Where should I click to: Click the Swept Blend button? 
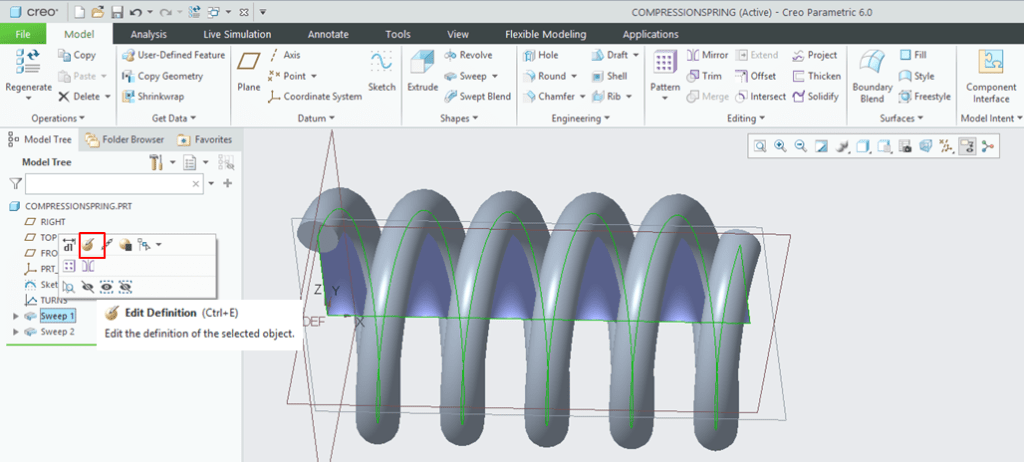tap(477, 97)
